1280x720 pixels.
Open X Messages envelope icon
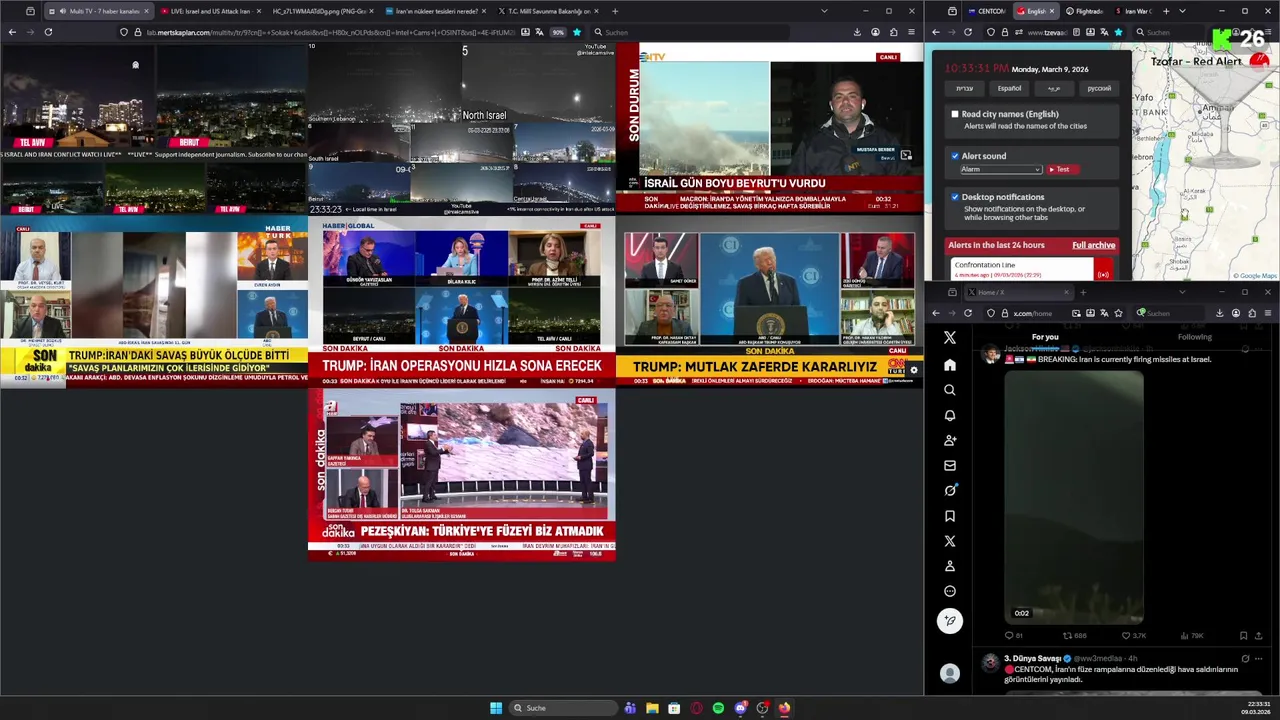(950, 465)
